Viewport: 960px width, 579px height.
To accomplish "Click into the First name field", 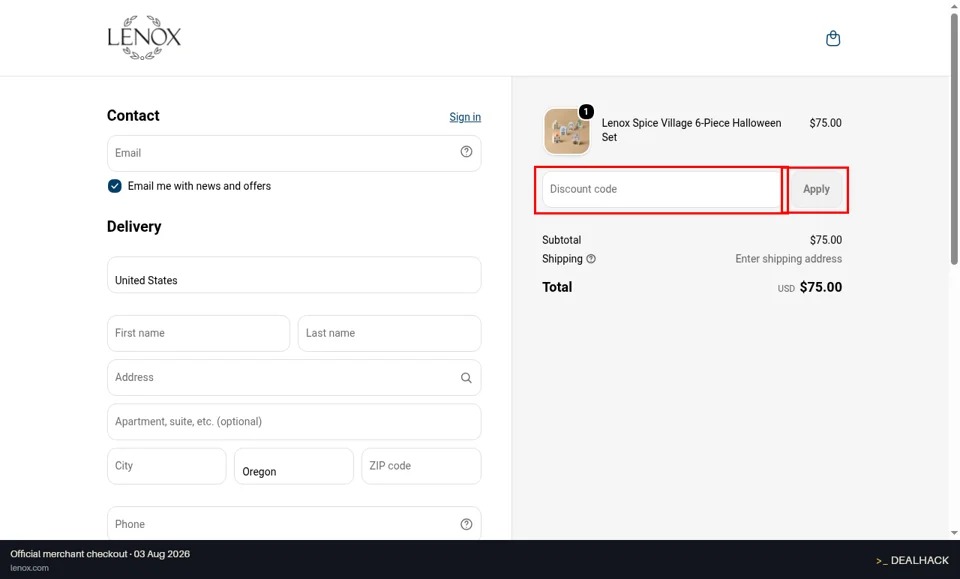I will tap(198, 334).
